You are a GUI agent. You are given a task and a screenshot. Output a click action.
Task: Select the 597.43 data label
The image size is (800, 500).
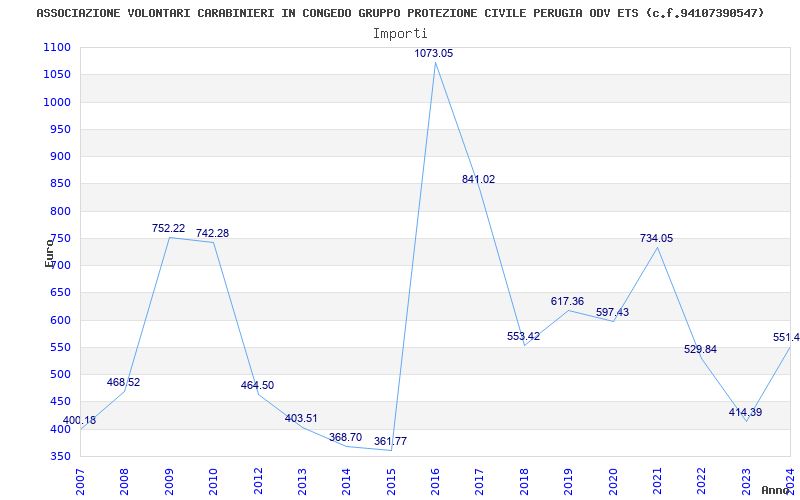tap(612, 312)
